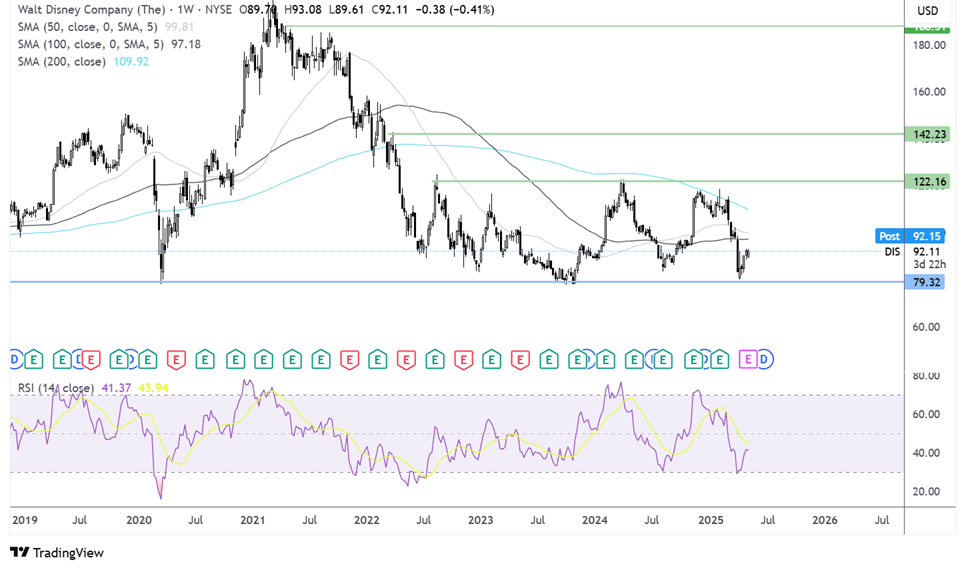This screenshot has width=973, height=570.
Task: Open the TradingView logo link
Action: (x=57, y=553)
